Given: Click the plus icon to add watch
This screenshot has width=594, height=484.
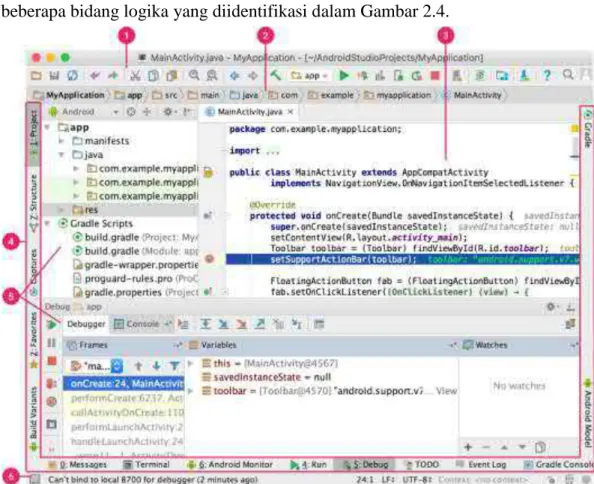Looking at the screenshot, I should click(x=468, y=447).
